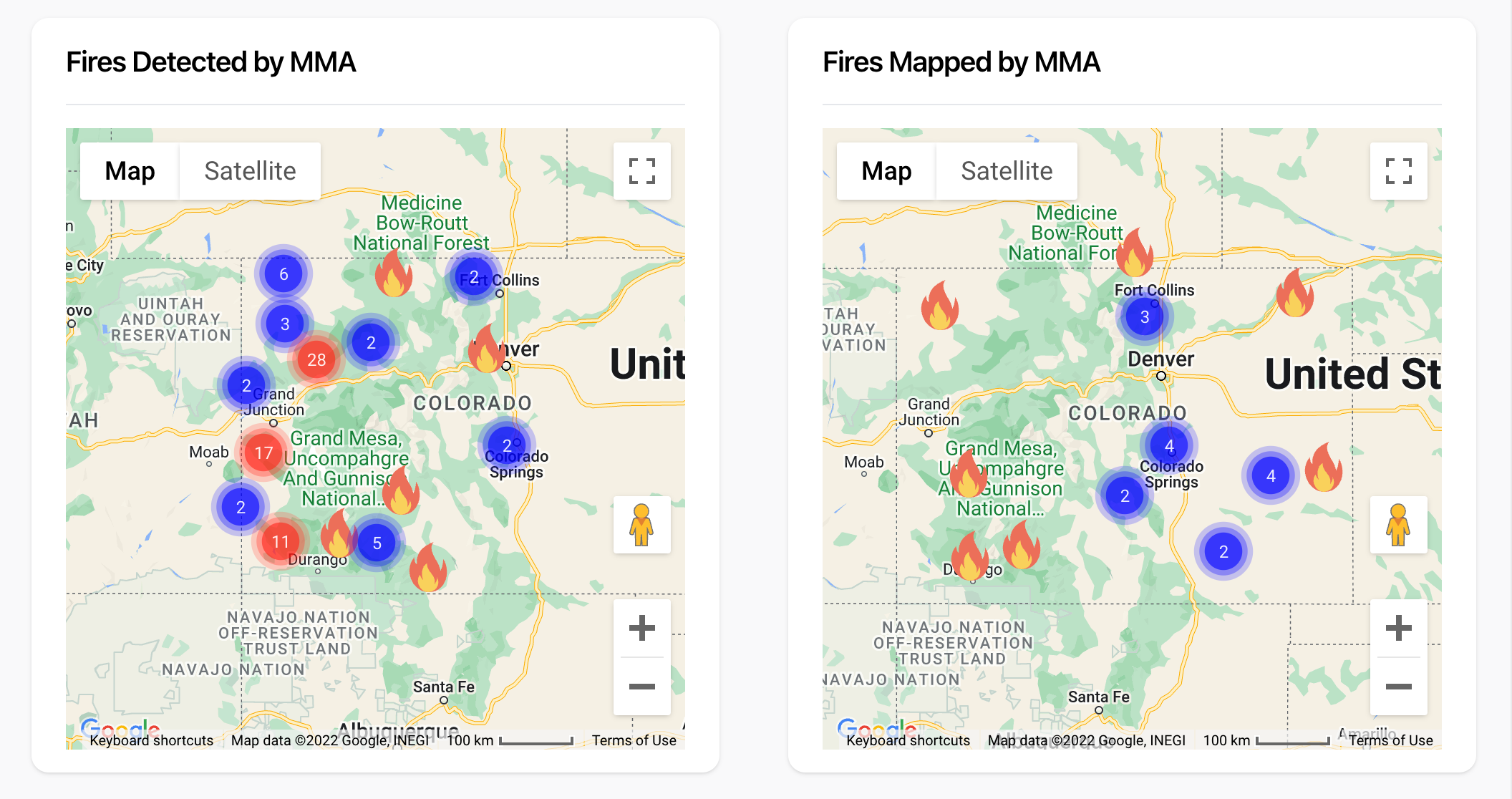
Task: Zoom in on Fires Detected map
Action: [641, 629]
